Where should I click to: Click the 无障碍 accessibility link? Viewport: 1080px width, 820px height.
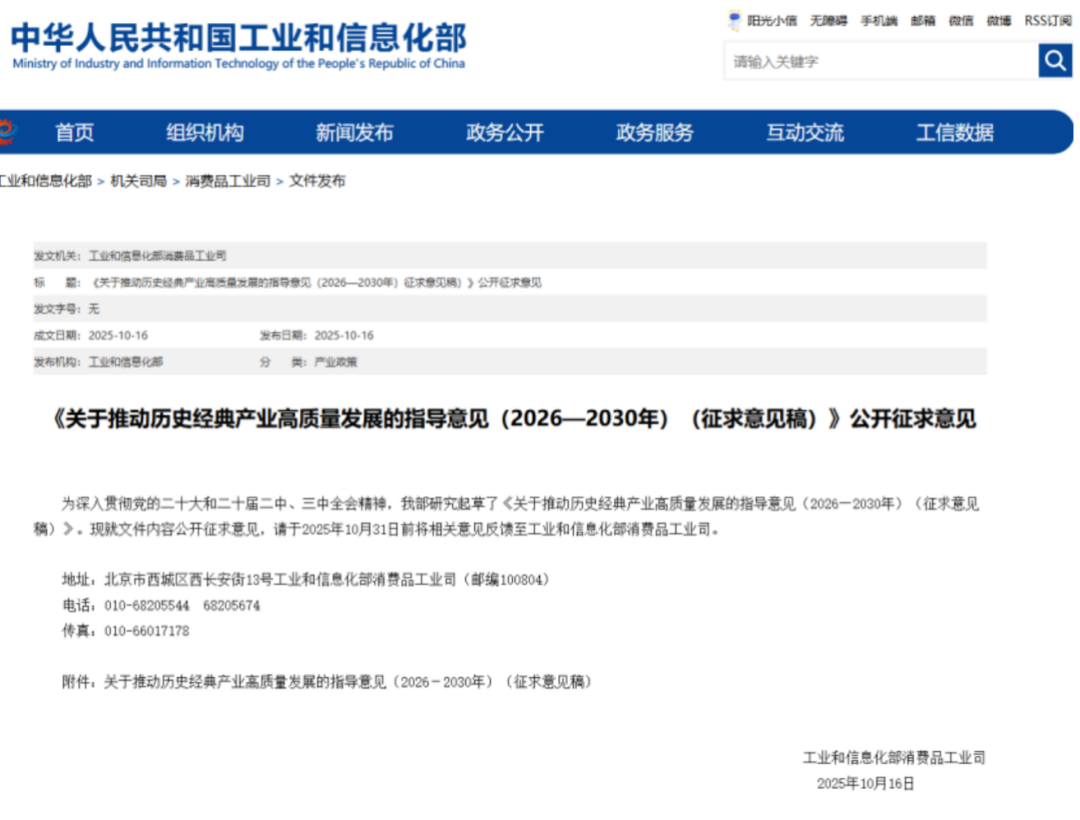pyautogui.click(x=828, y=20)
